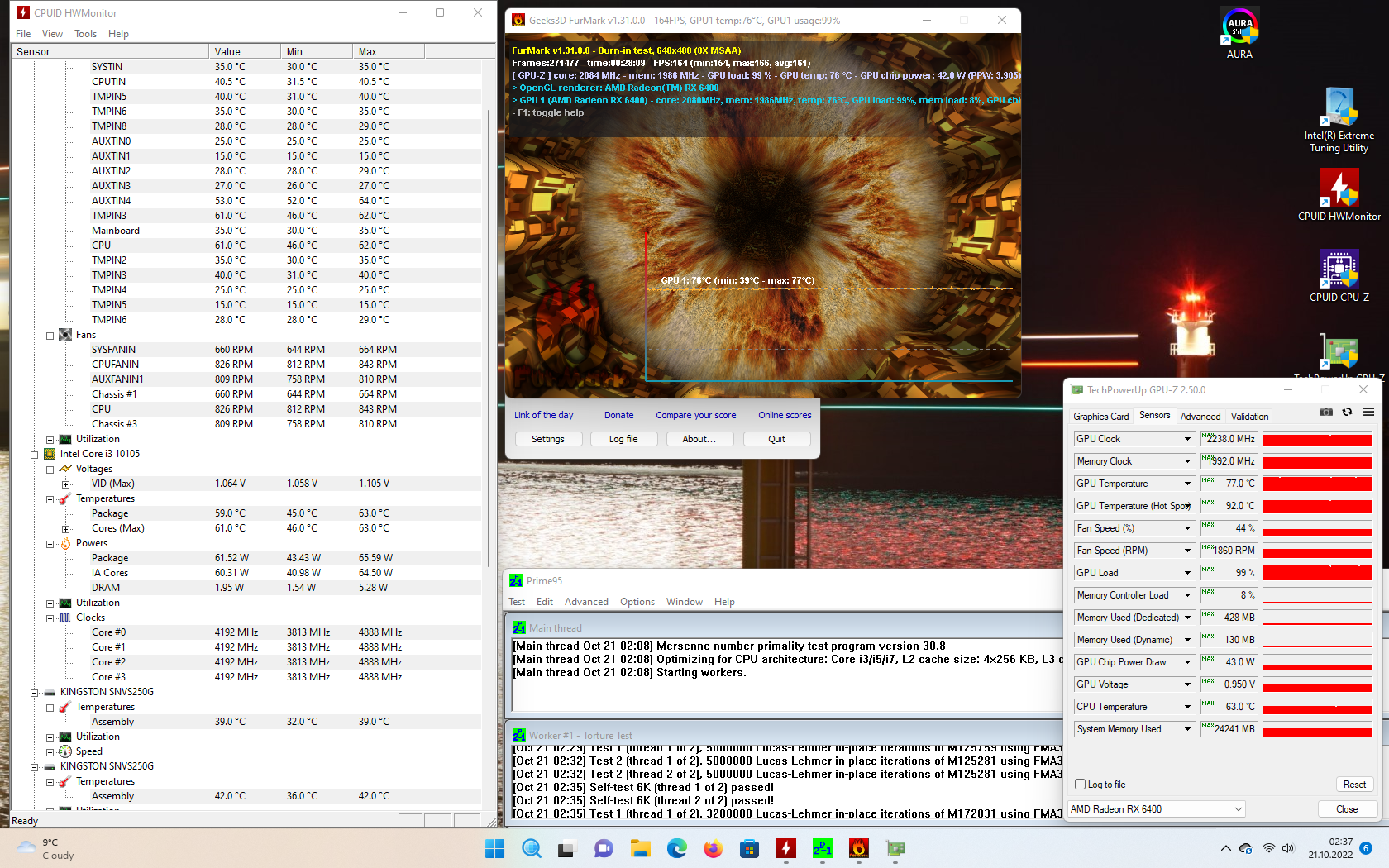
Task: Open File Explorer from the taskbar
Action: coord(640,849)
